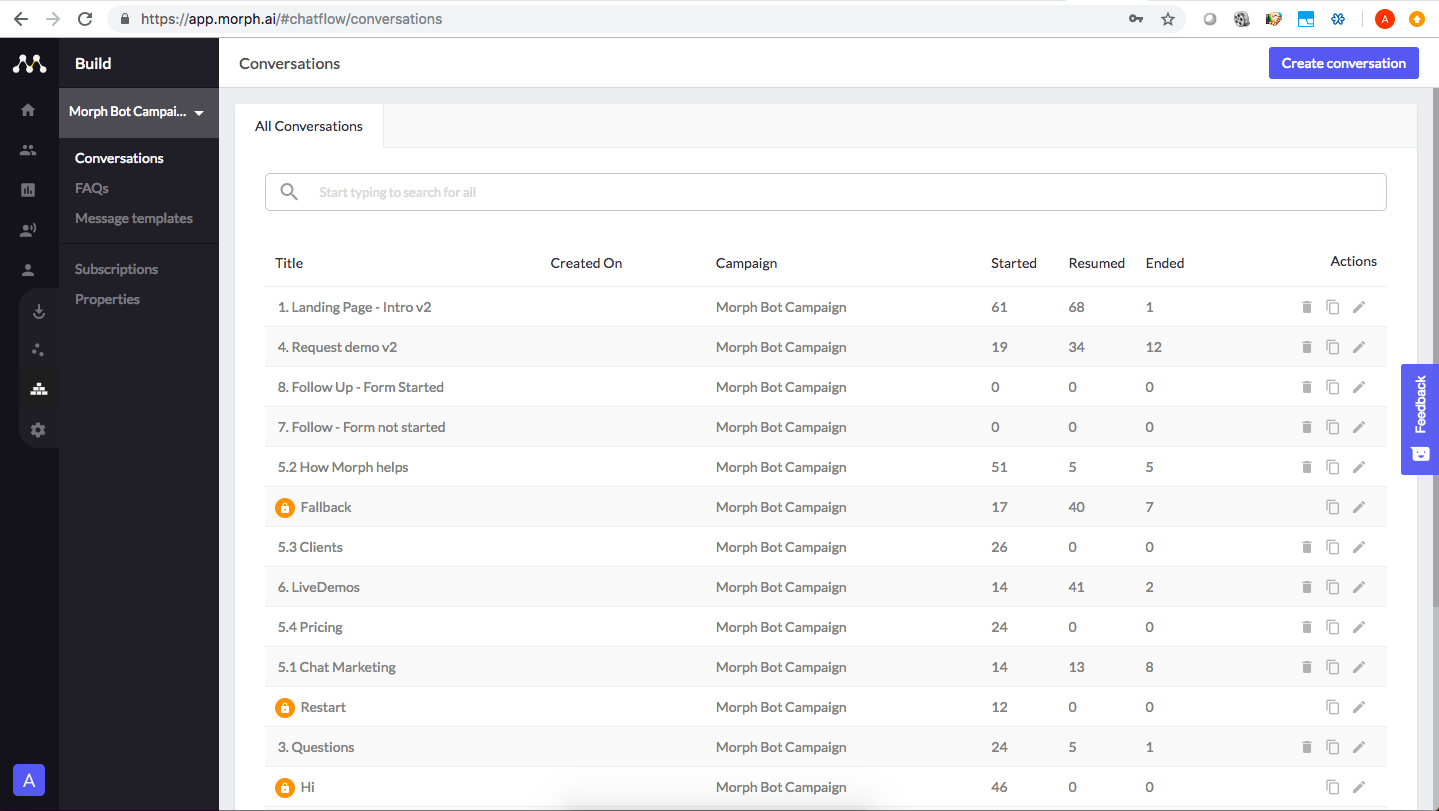Screen dimensions: 1439x811
Task: Open the Feedback side button
Action: point(1420,419)
